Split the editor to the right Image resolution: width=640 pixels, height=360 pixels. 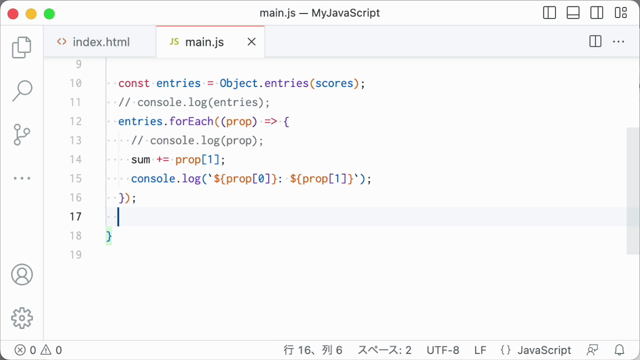(595, 42)
